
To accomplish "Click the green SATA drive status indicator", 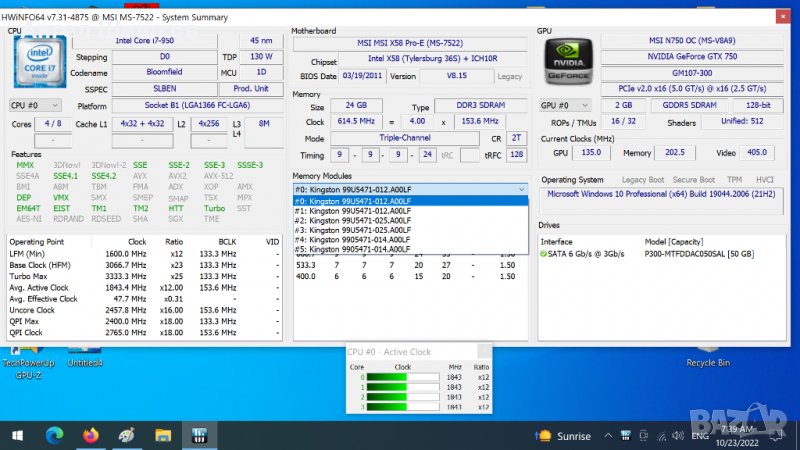I will pyautogui.click(x=544, y=254).
